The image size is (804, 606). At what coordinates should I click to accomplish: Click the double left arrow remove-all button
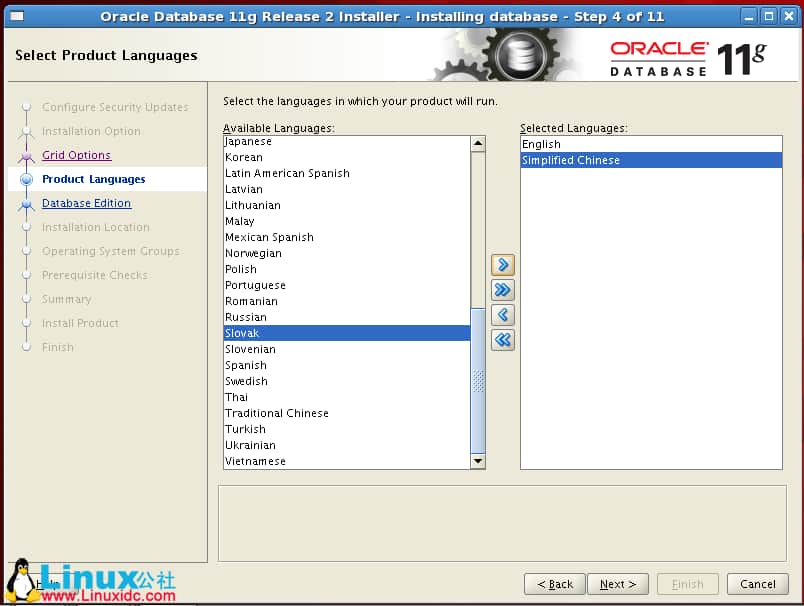pyautogui.click(x=503, y=340)
